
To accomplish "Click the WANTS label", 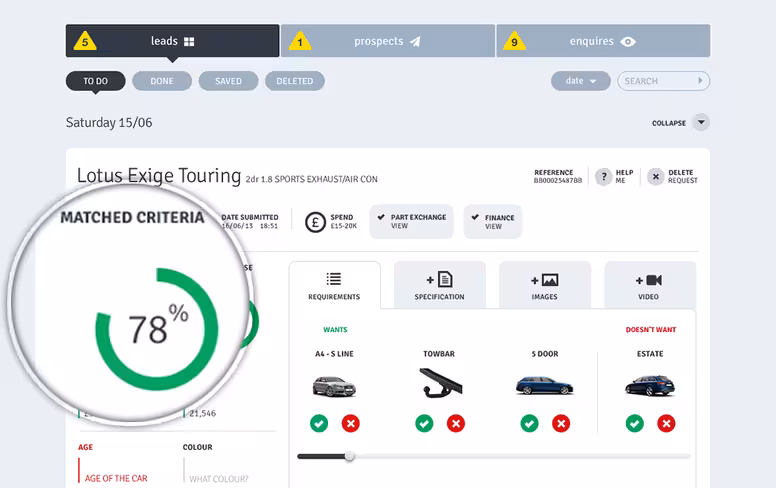I will (x=335, y=330).
